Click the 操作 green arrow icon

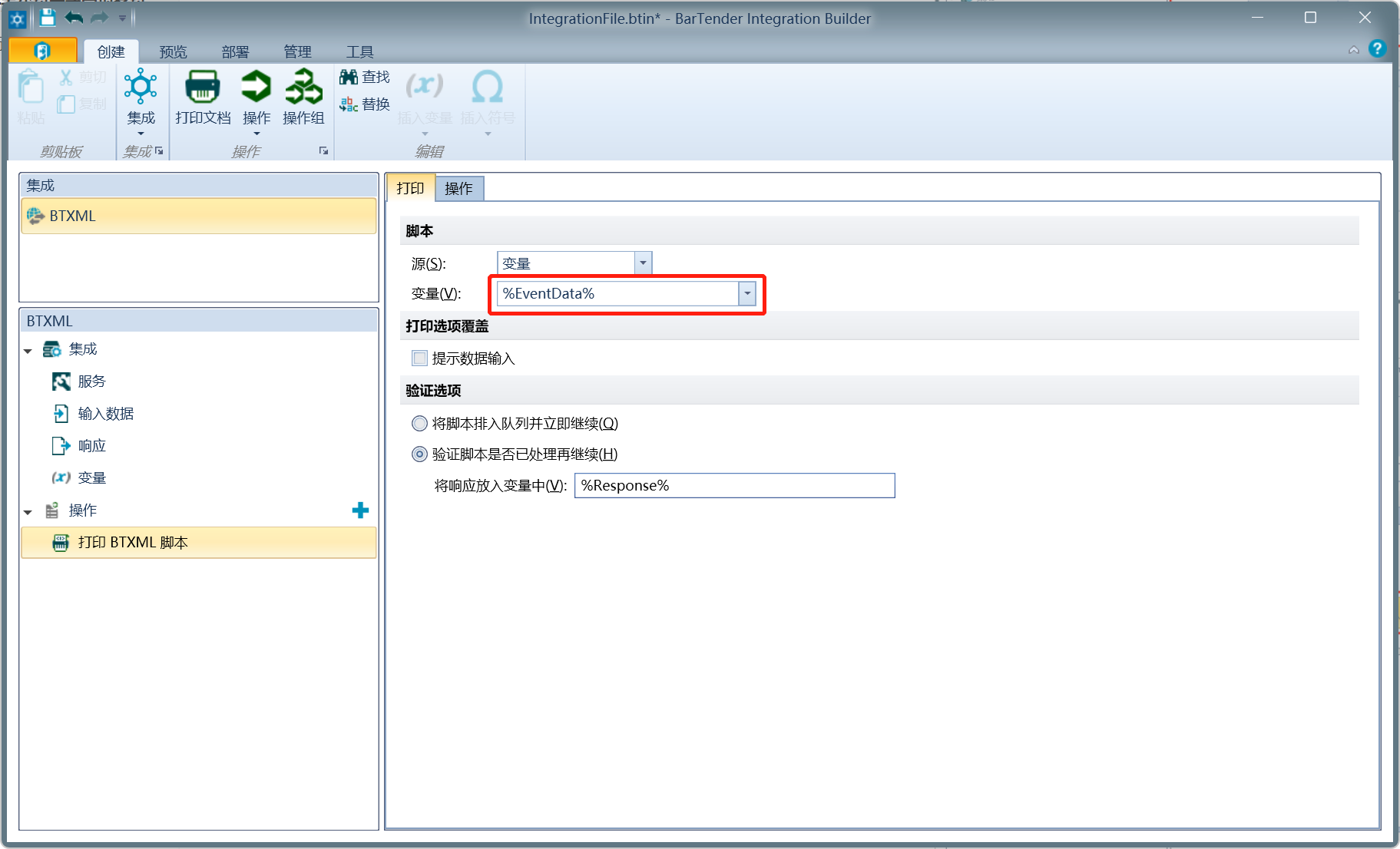[256, 88]
